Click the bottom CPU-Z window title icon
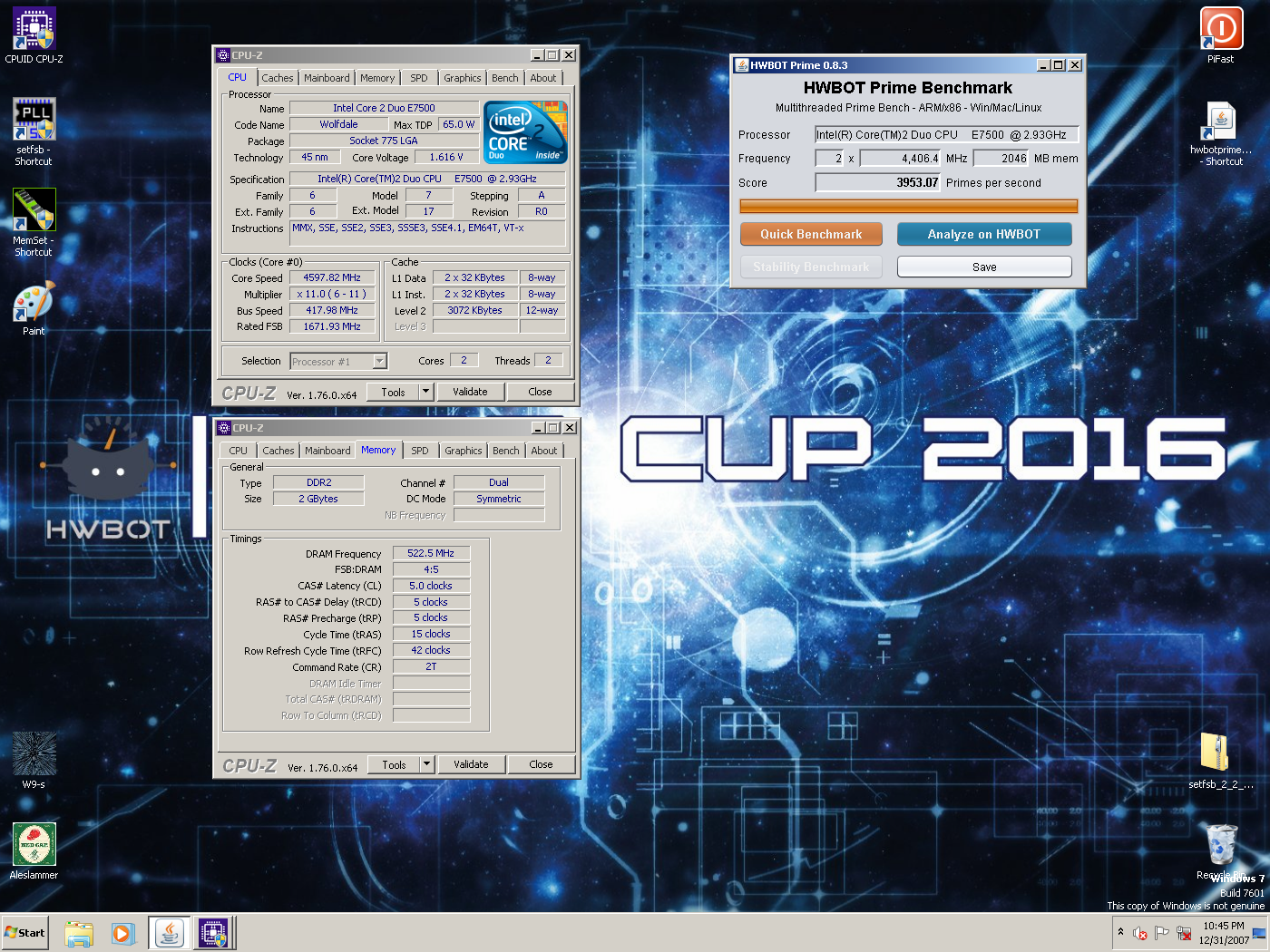The height and width of the screenshot is (952, 1270). (x=224, y=428)
